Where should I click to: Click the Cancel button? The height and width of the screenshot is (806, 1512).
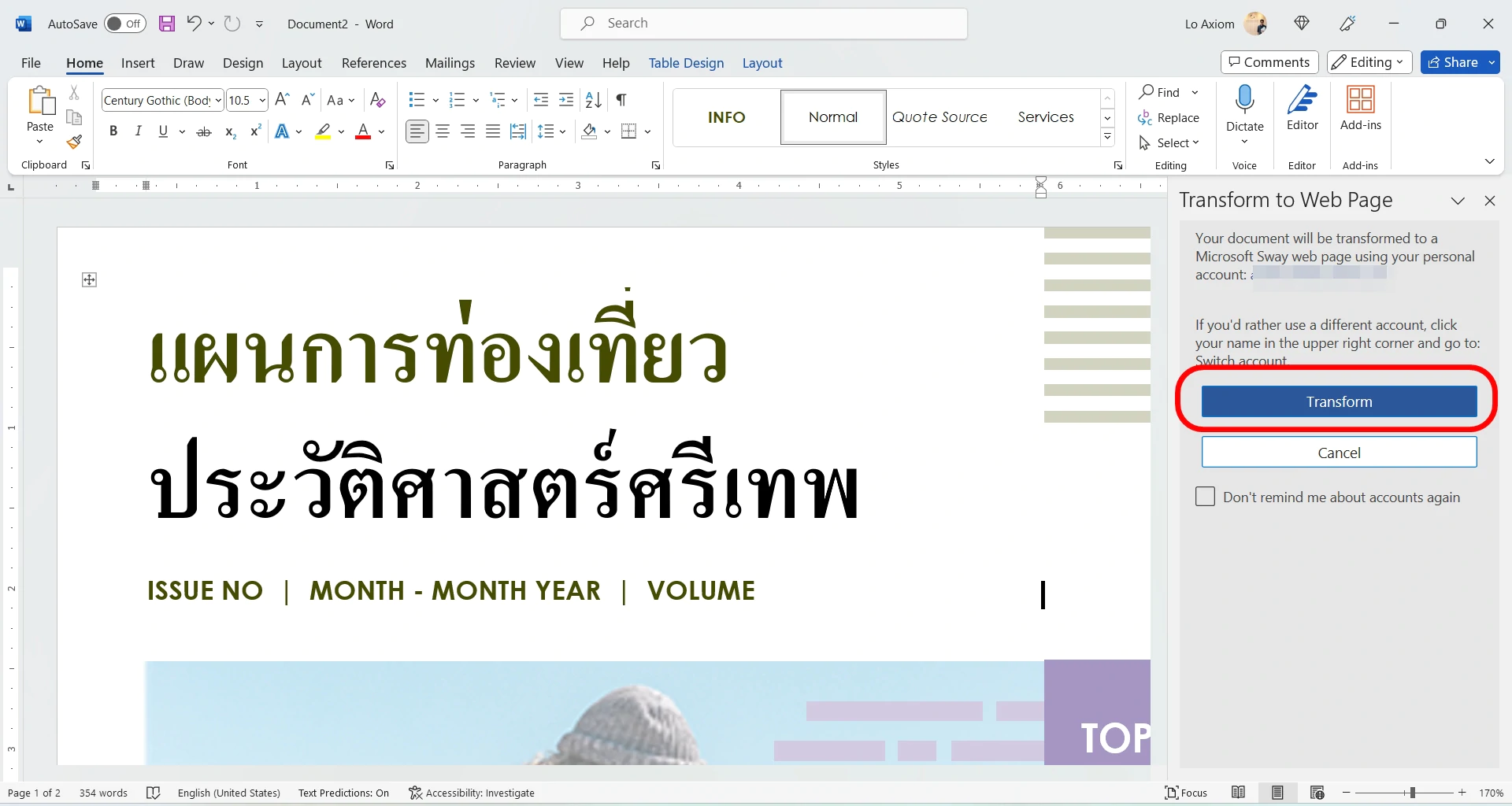pos(1339,453)
